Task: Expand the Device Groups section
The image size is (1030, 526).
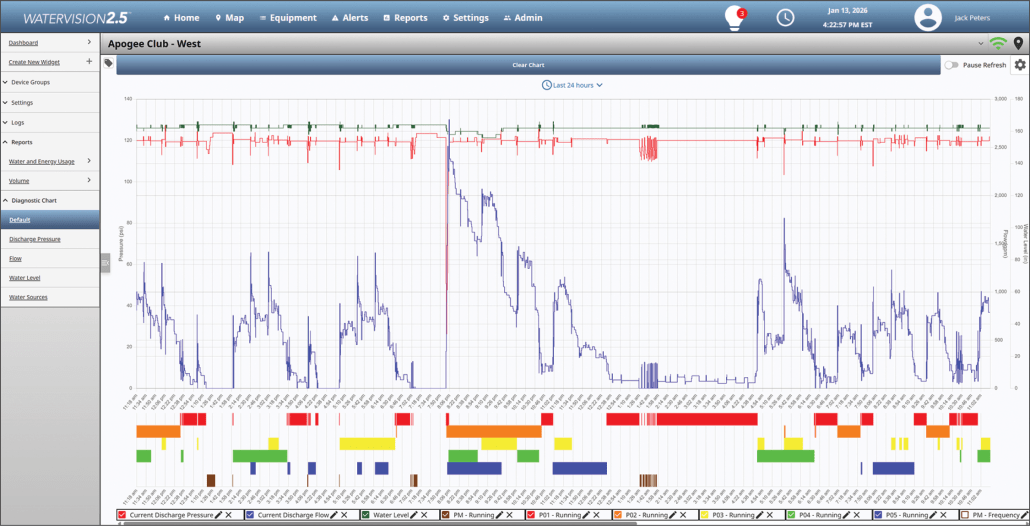Action: pyautogui.click(x=50, y=82)
